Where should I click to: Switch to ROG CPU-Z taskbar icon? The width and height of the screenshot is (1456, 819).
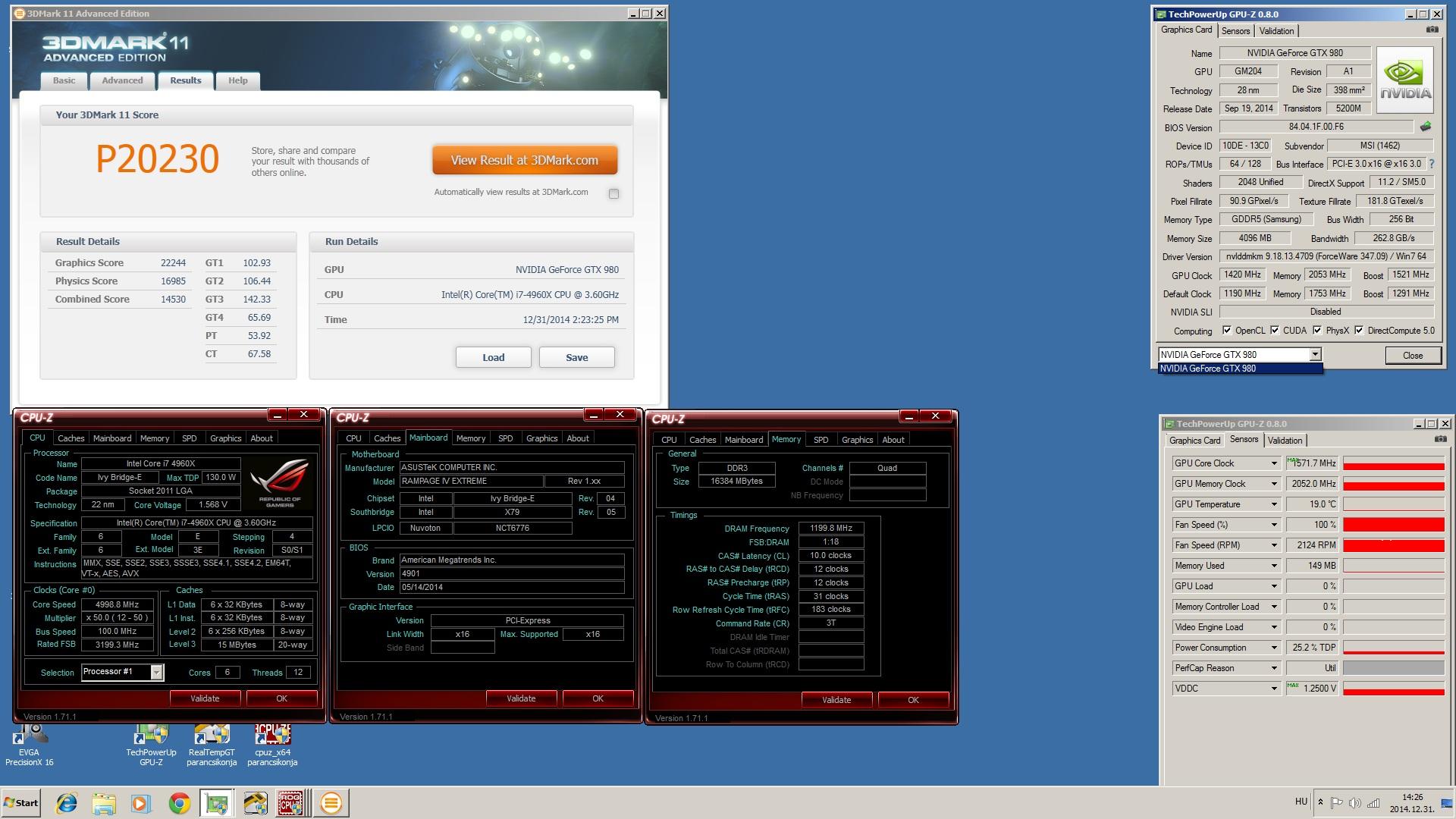292,802
